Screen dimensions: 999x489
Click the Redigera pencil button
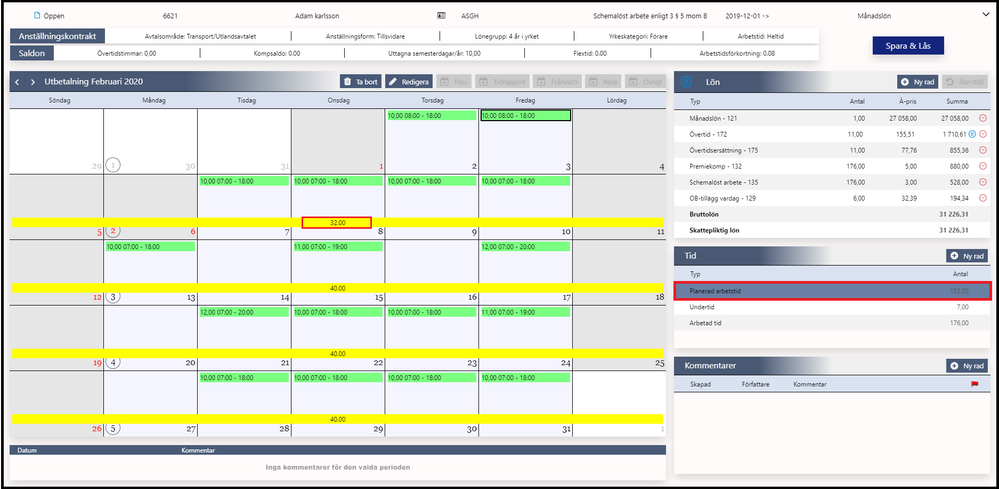pyautogui.click(x=408, y=82)
